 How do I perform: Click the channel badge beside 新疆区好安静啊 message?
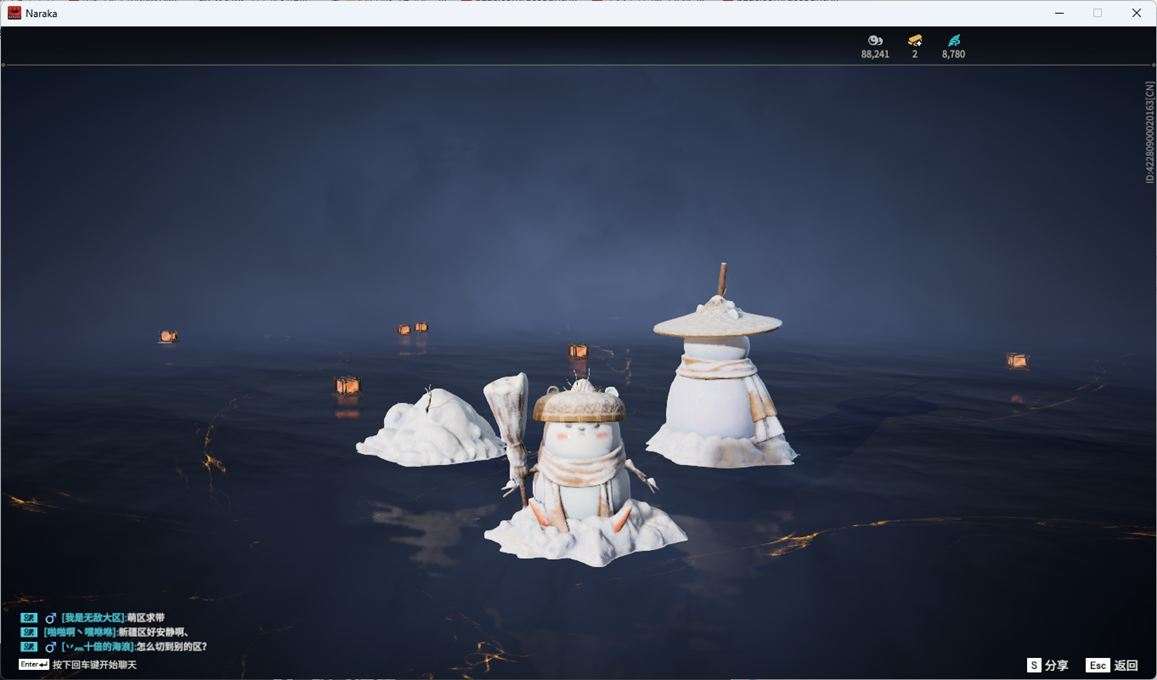[29, 632]
